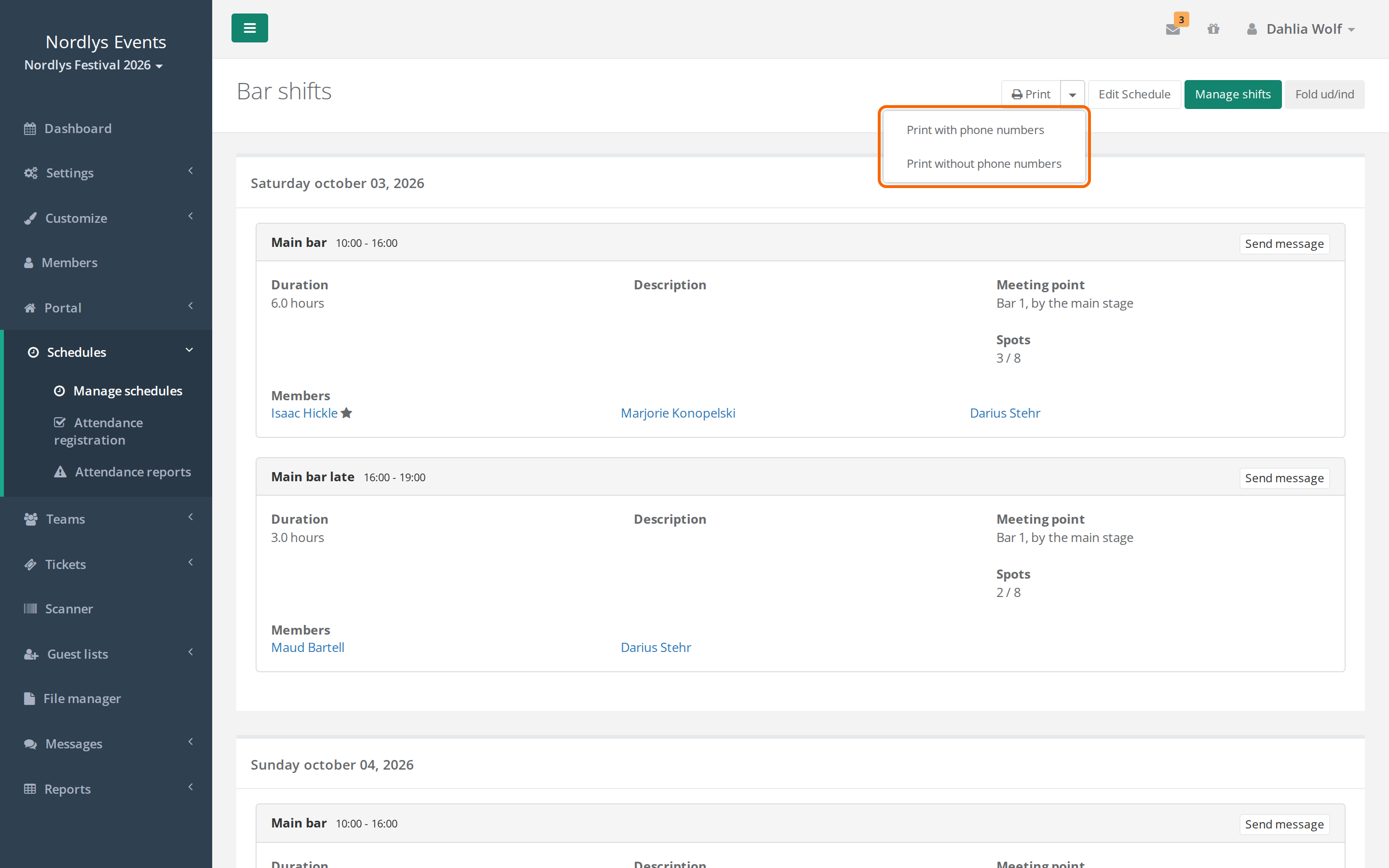Open Marjorie Konopelski member link
The width and height of the screenshot is (1389, 868).
[678, 413]
